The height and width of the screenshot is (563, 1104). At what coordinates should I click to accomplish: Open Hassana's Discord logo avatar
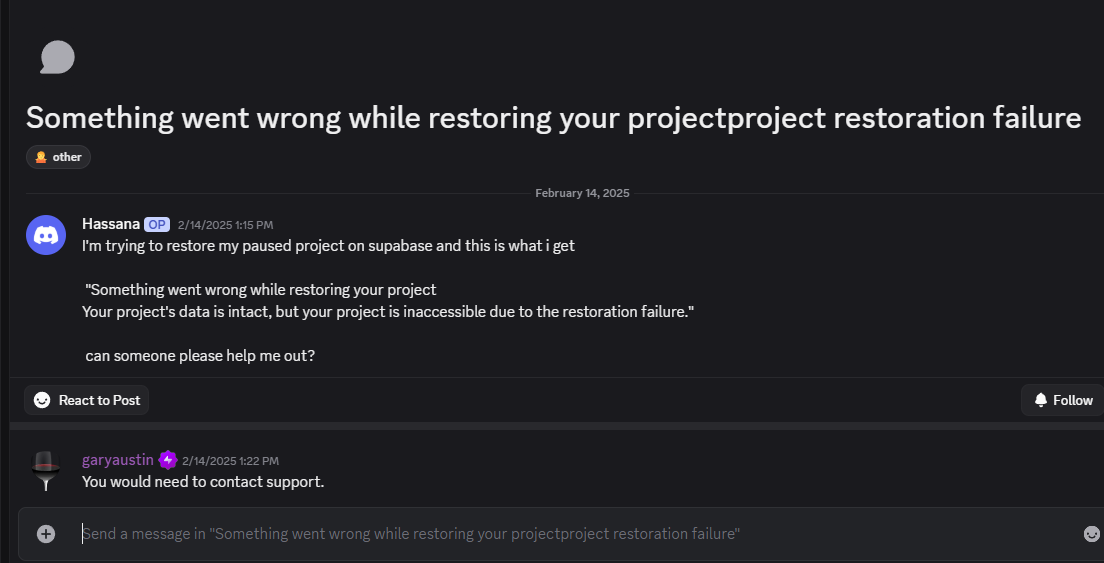click(x=45, y=235)
